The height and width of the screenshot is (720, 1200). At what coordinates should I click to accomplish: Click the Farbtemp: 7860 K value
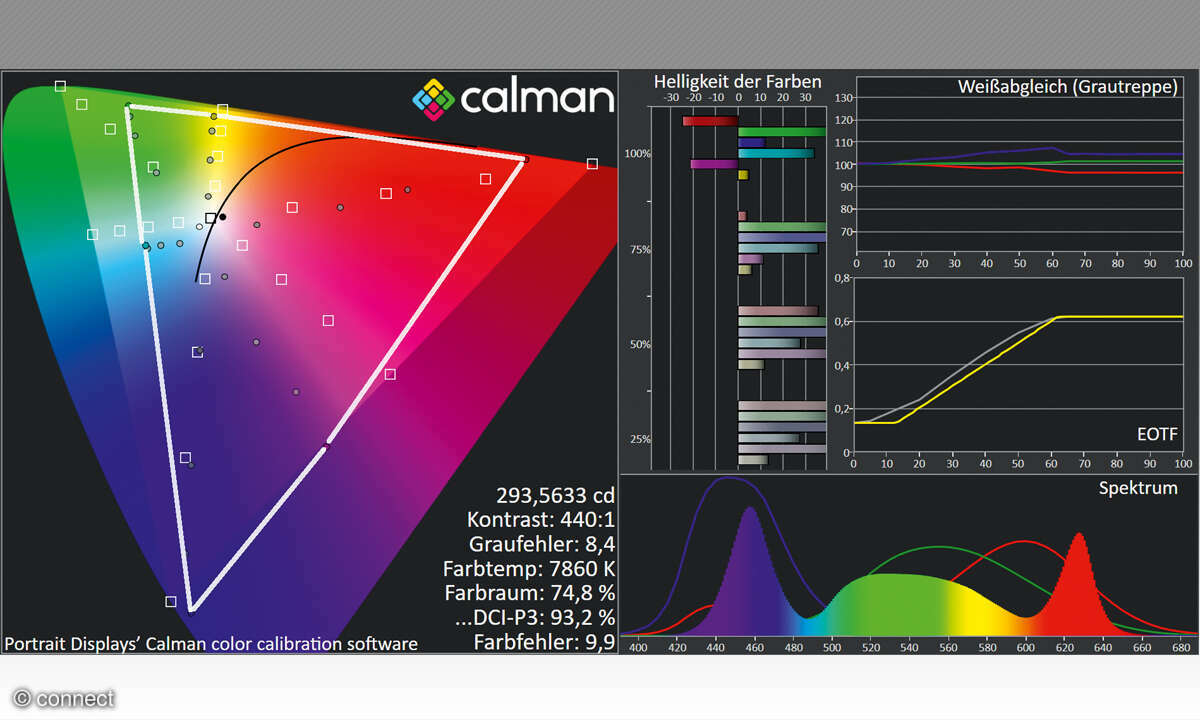pyautogui.click(x=528, y=569)
